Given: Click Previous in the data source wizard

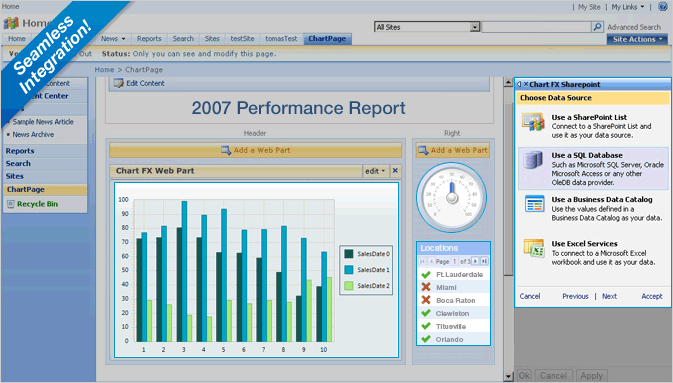Looking at the screenshot, I should (x=575, y=296).
